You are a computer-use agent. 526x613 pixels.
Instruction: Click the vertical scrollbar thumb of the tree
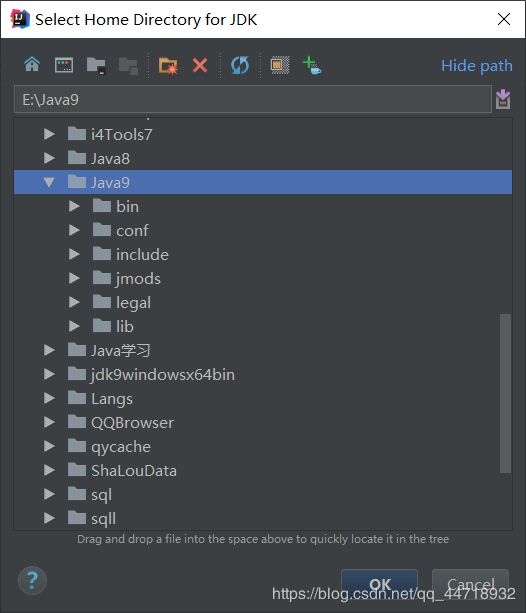point(506,393)
